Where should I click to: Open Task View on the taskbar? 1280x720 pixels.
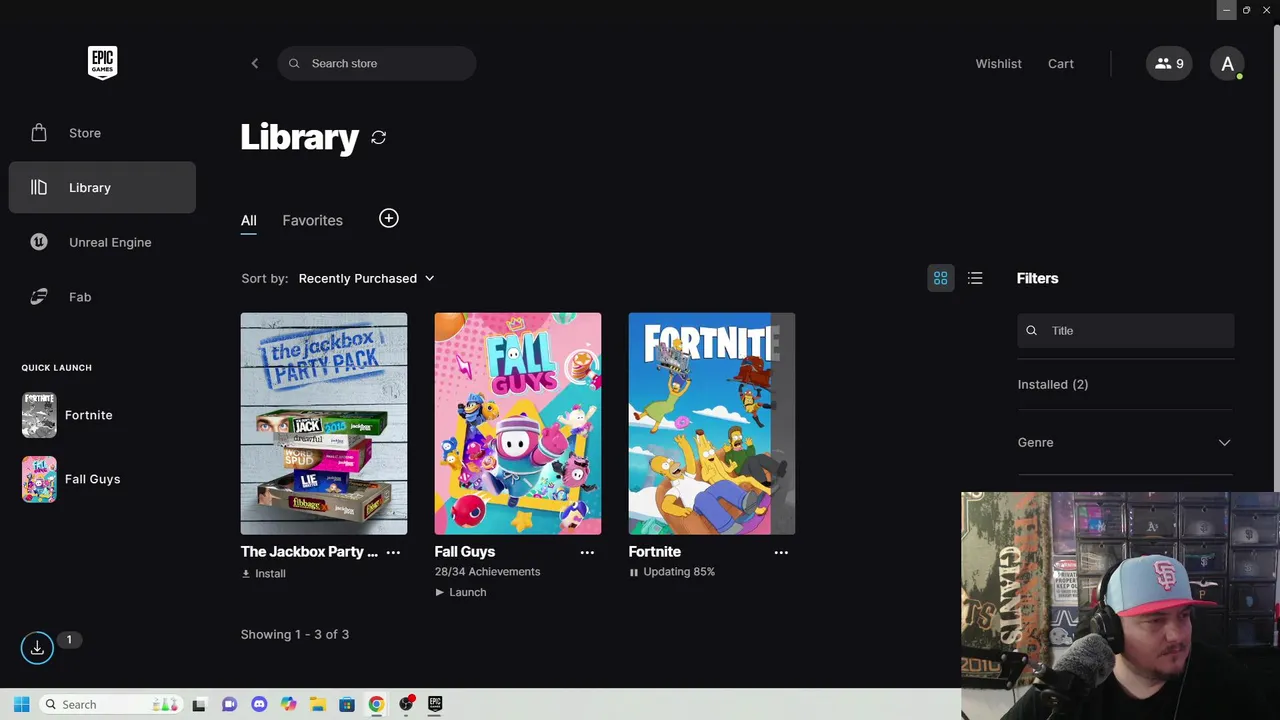199,704
